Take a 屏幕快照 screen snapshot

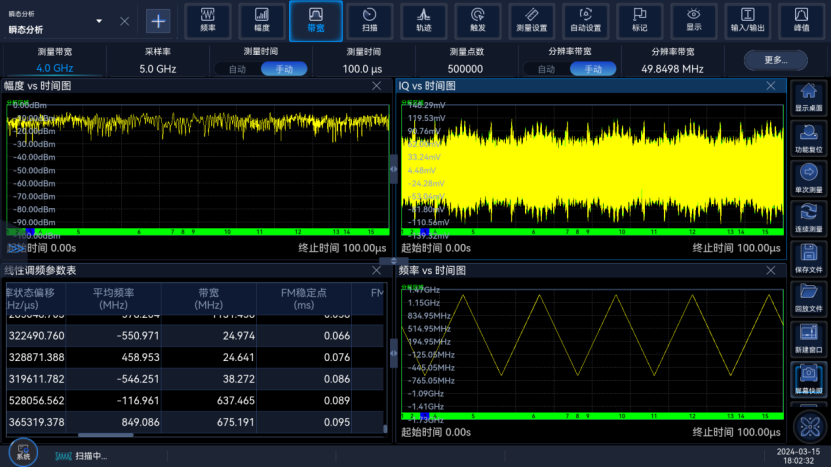pos(809,380)
